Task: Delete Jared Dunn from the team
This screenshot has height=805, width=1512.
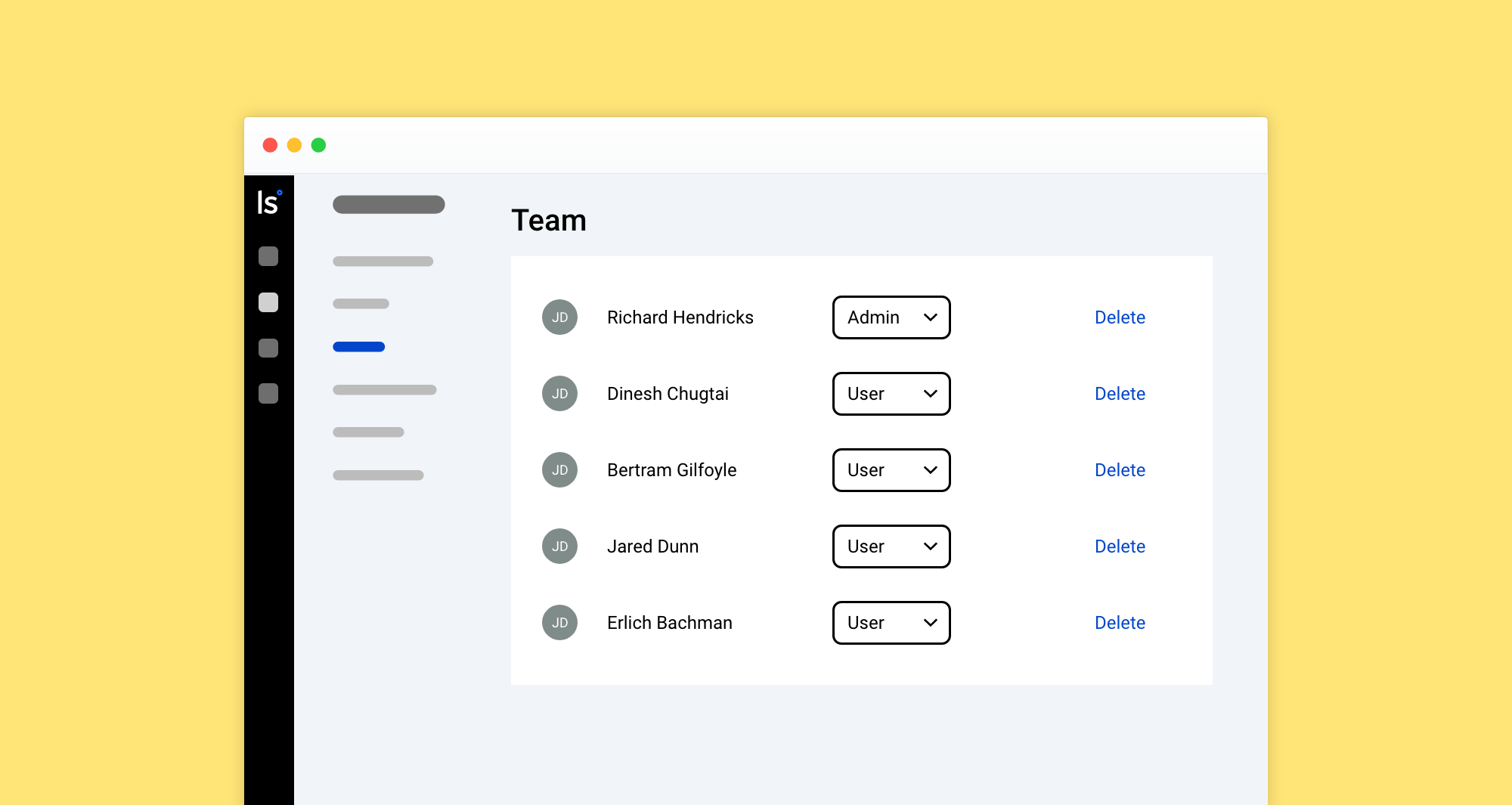Action: tap(1120, 546)
